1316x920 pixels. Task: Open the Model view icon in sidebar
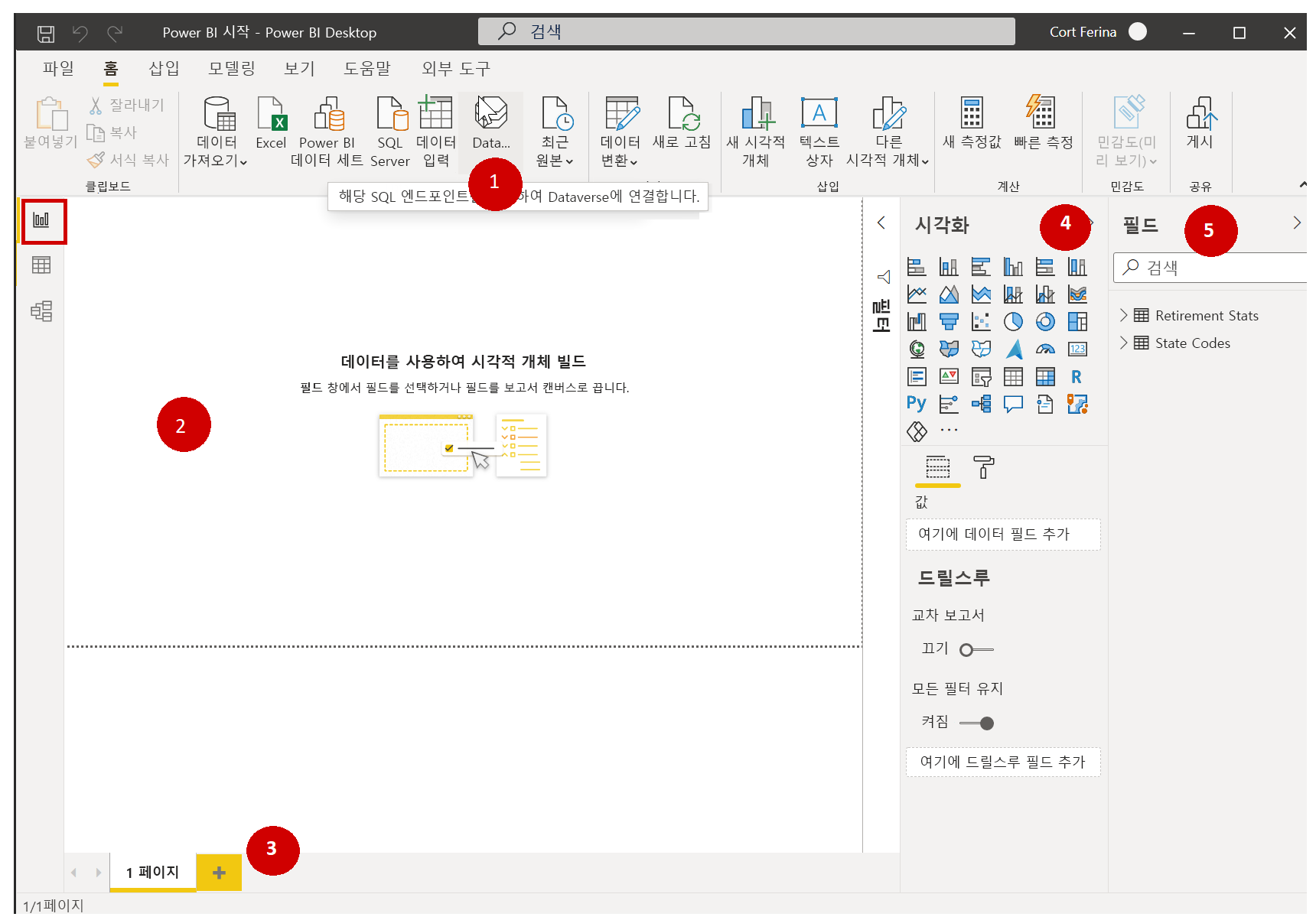point(41,310)
